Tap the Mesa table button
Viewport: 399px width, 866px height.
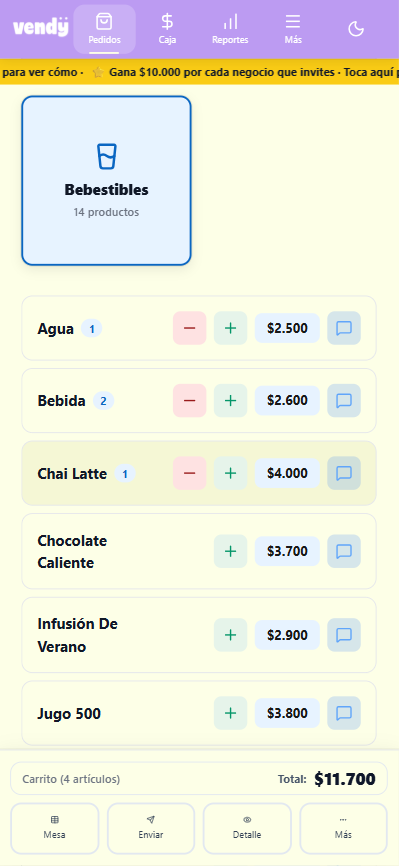pos(55,828)
